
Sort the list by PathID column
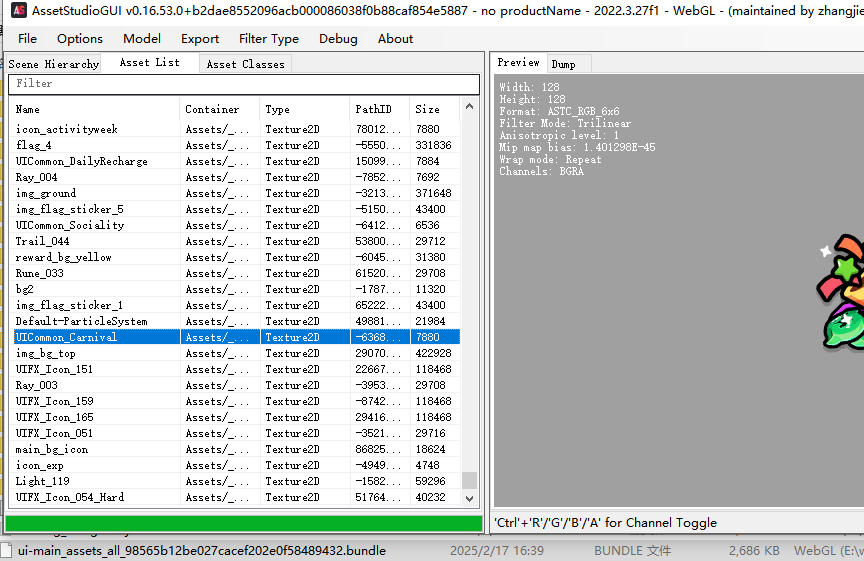(379, 109)
